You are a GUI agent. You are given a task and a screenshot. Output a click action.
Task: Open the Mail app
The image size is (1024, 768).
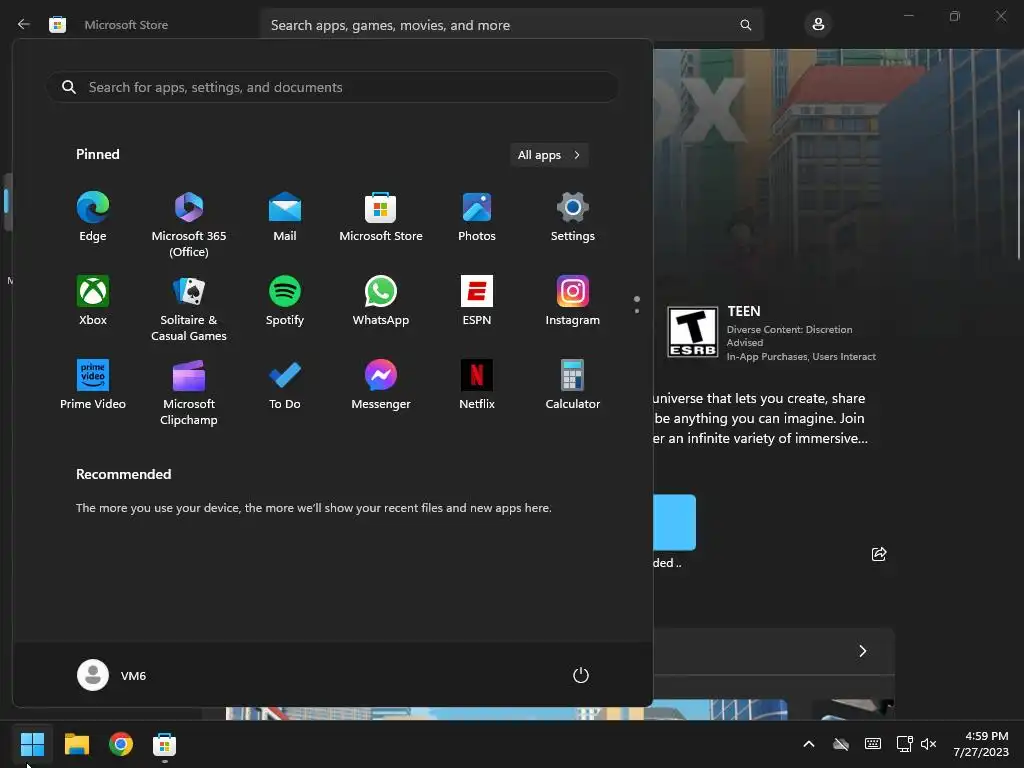coord(285,217)
